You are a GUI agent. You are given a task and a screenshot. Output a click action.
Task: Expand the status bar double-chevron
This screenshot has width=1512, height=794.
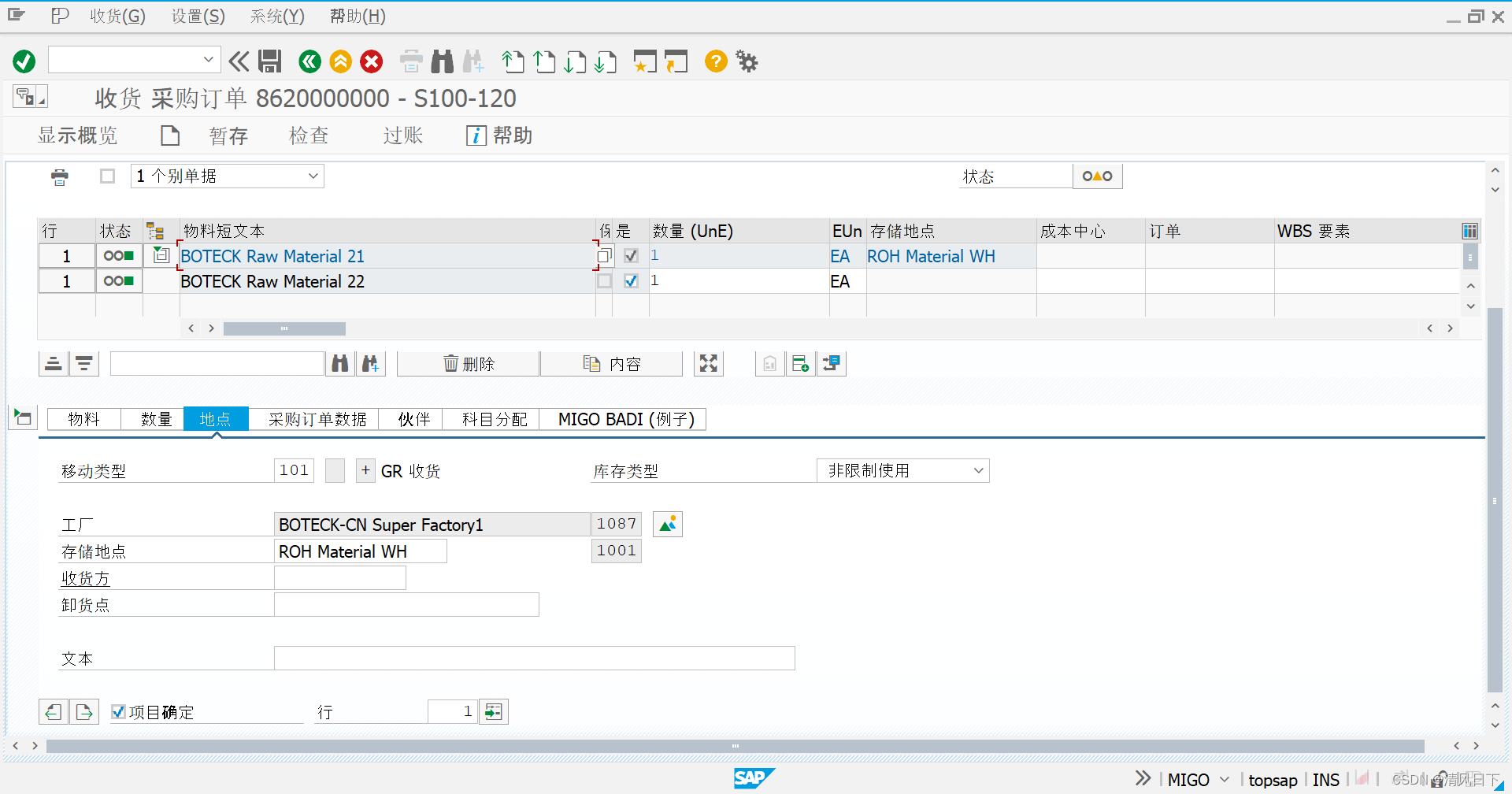click(1143, 779)
